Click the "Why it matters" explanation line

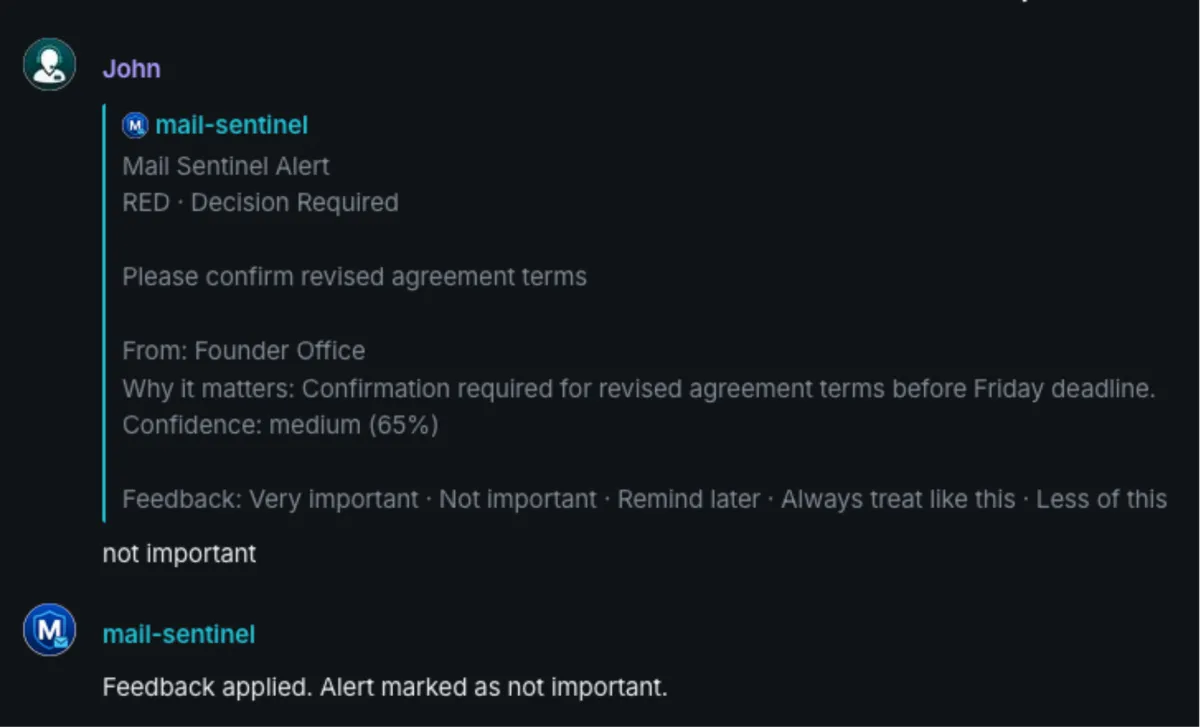[638, 388]
